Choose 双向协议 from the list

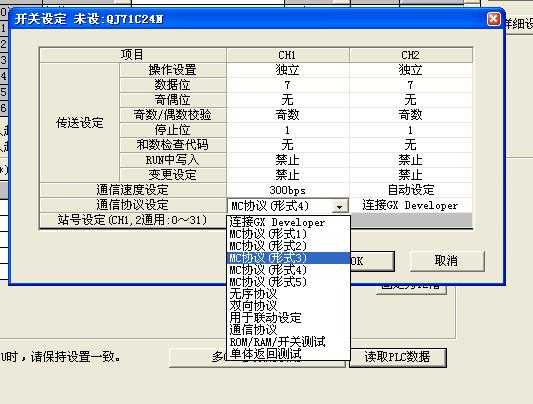pyautogui.click(x=288, y=305)
